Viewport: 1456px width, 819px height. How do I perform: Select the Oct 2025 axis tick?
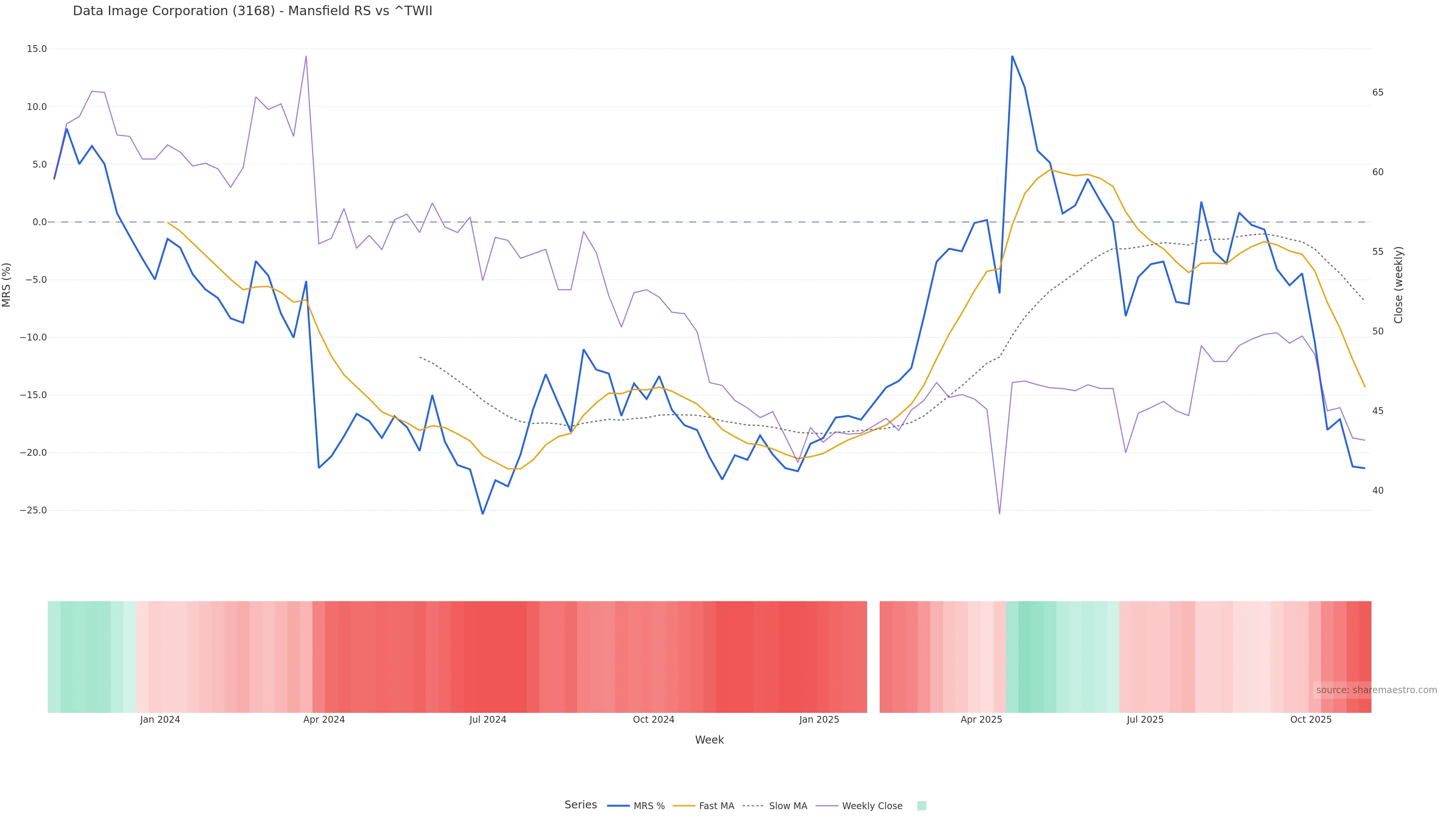pos(1311,720)
